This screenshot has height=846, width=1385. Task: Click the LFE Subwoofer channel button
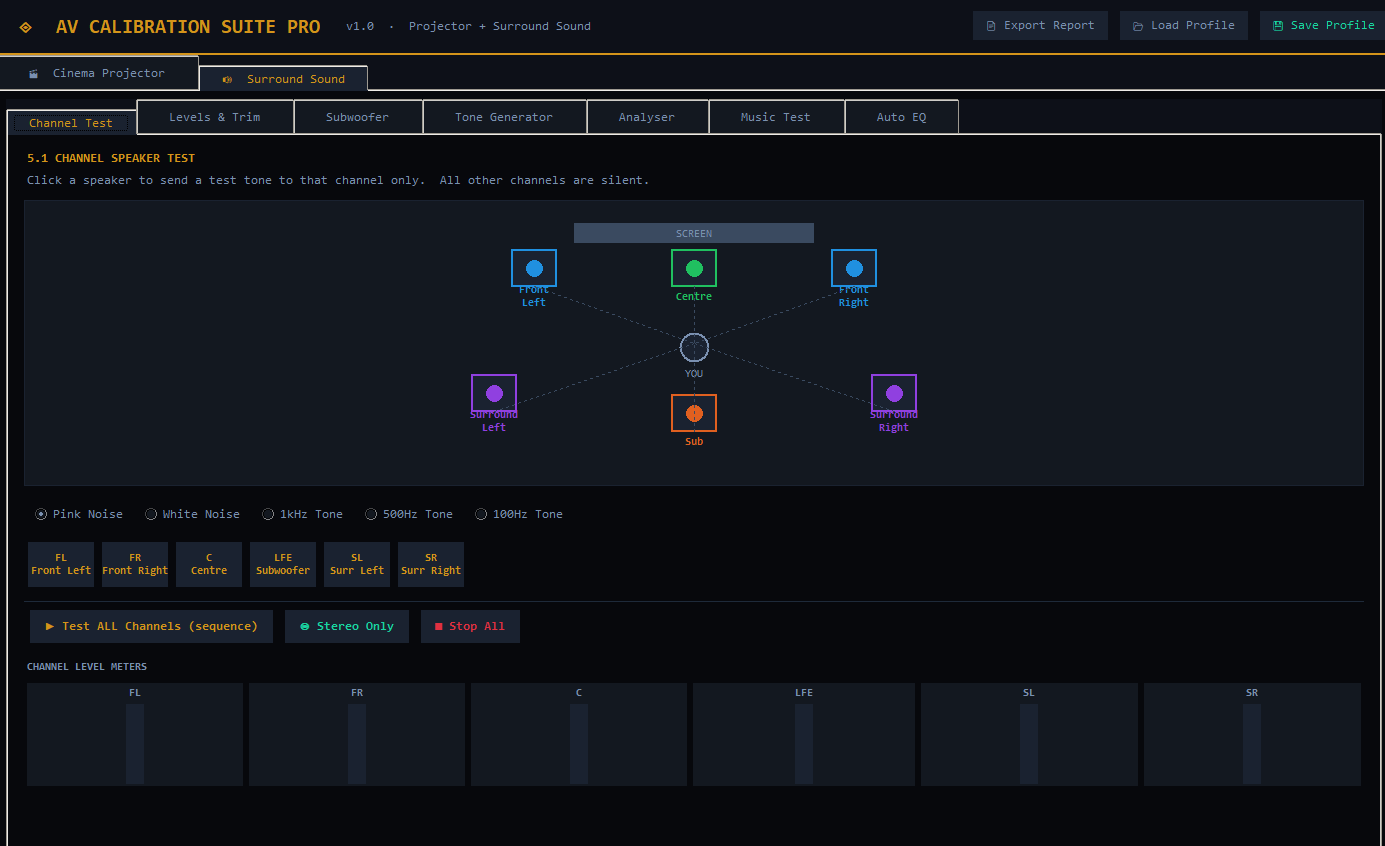pos(283,564)
